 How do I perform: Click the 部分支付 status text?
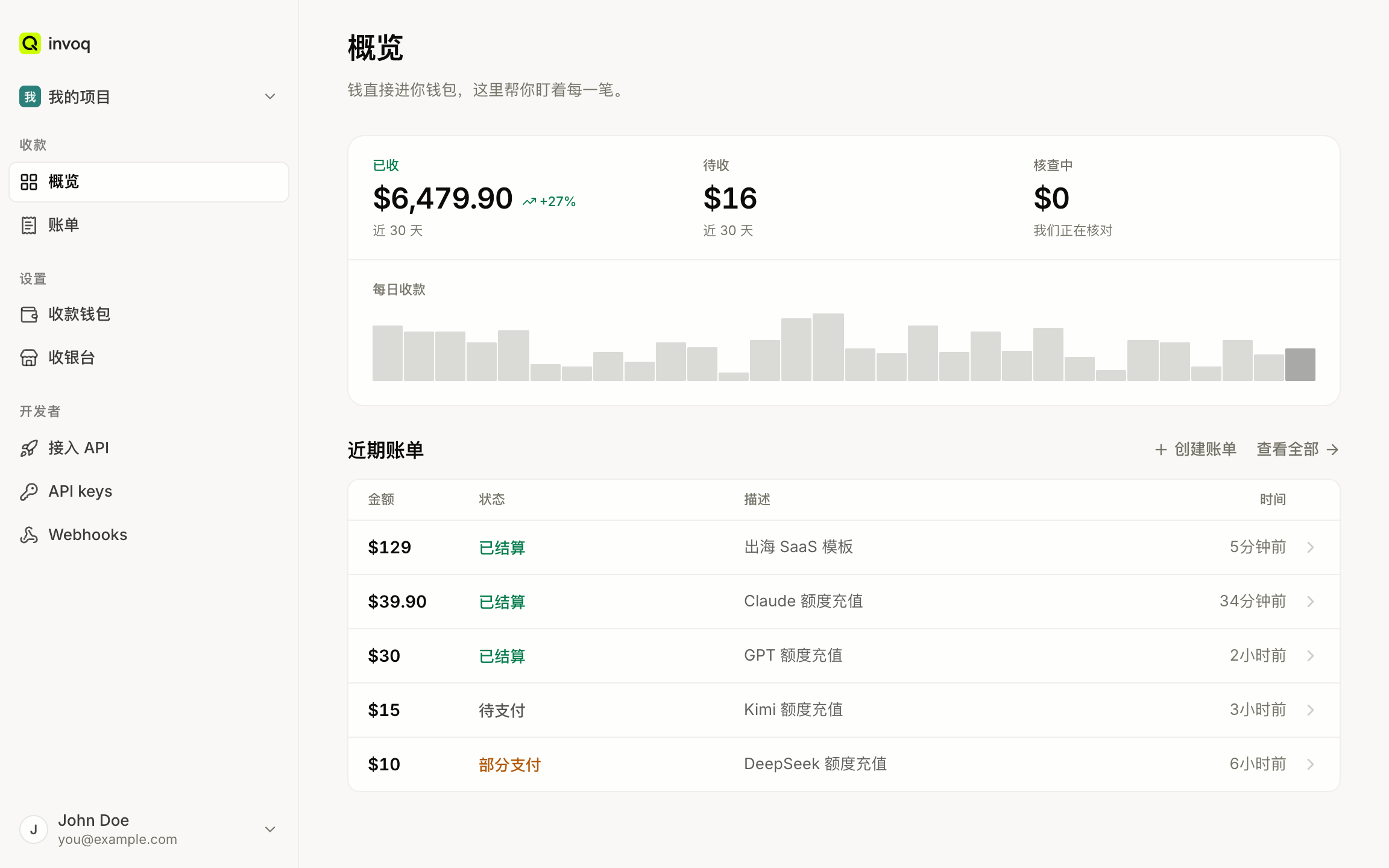tap(510, 764)
